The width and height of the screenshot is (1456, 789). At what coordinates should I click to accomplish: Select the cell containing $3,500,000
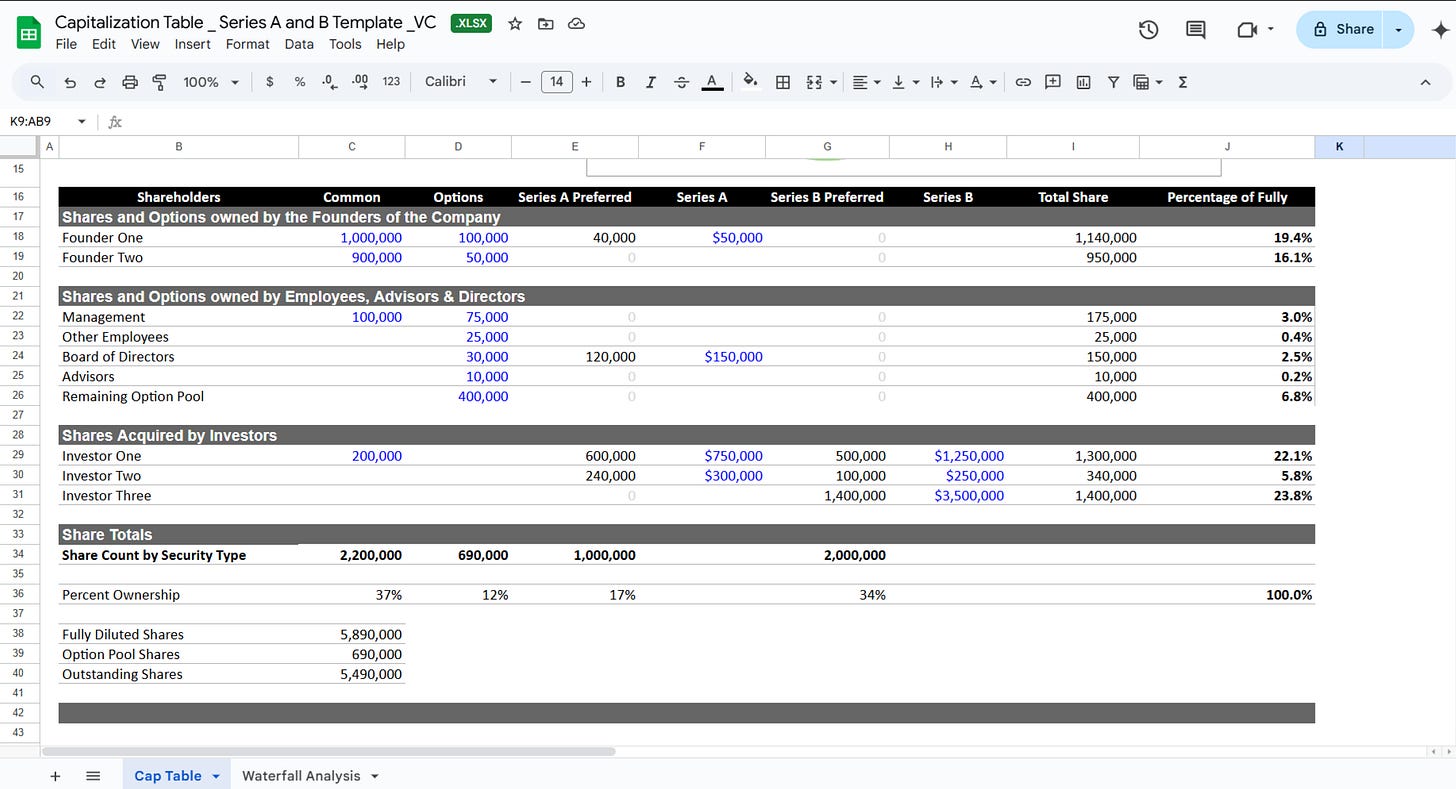tap(948, 496)
